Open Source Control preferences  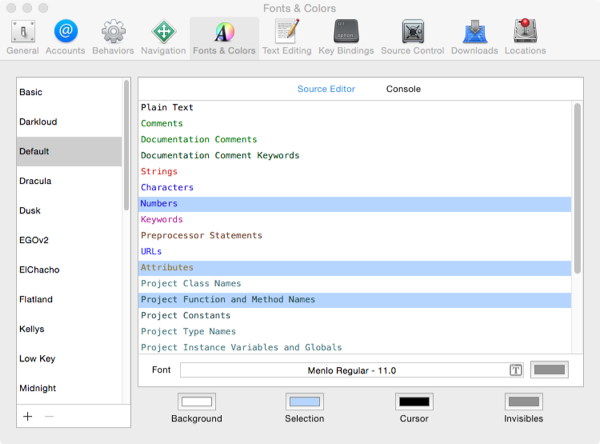[412, 36]
